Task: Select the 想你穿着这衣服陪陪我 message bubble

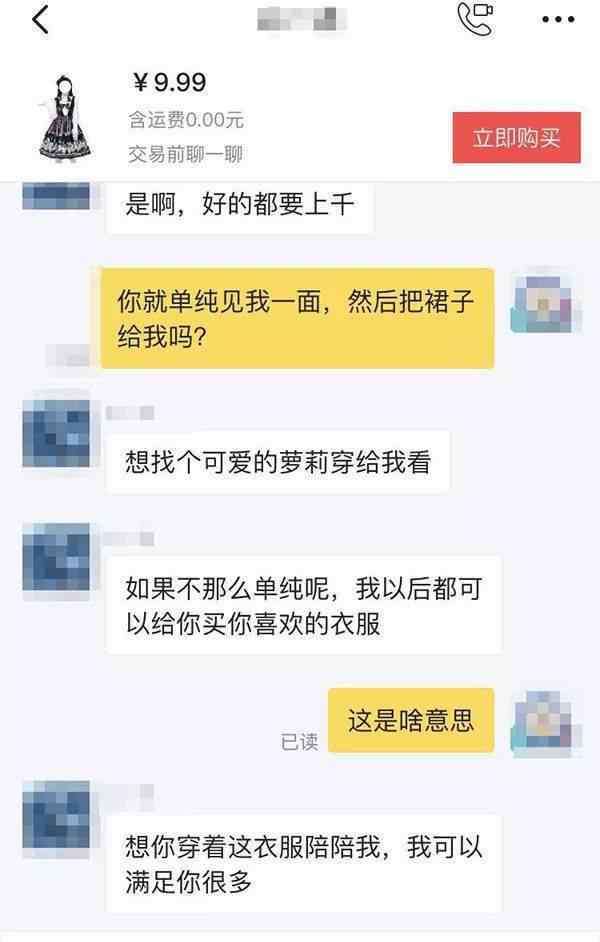Action: tap(304, 863)
